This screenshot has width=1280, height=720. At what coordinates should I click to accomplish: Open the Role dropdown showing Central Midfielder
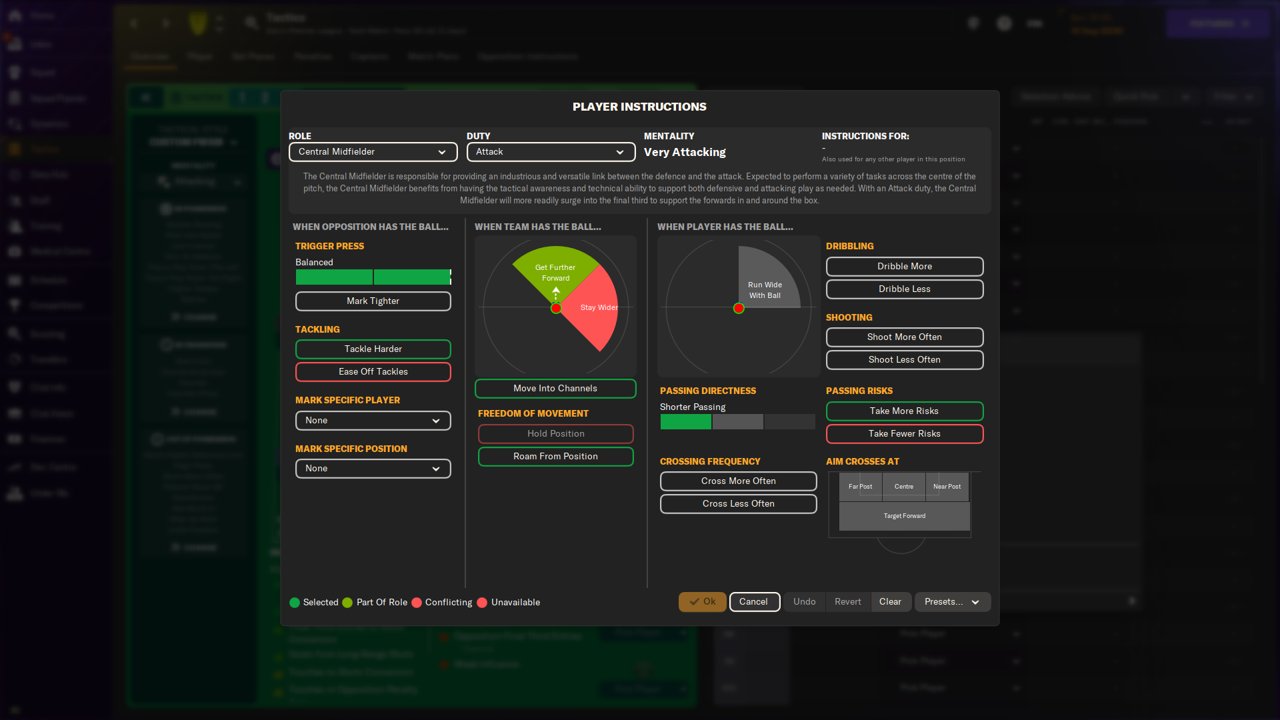pyautogui.click(x=373, y=152)
